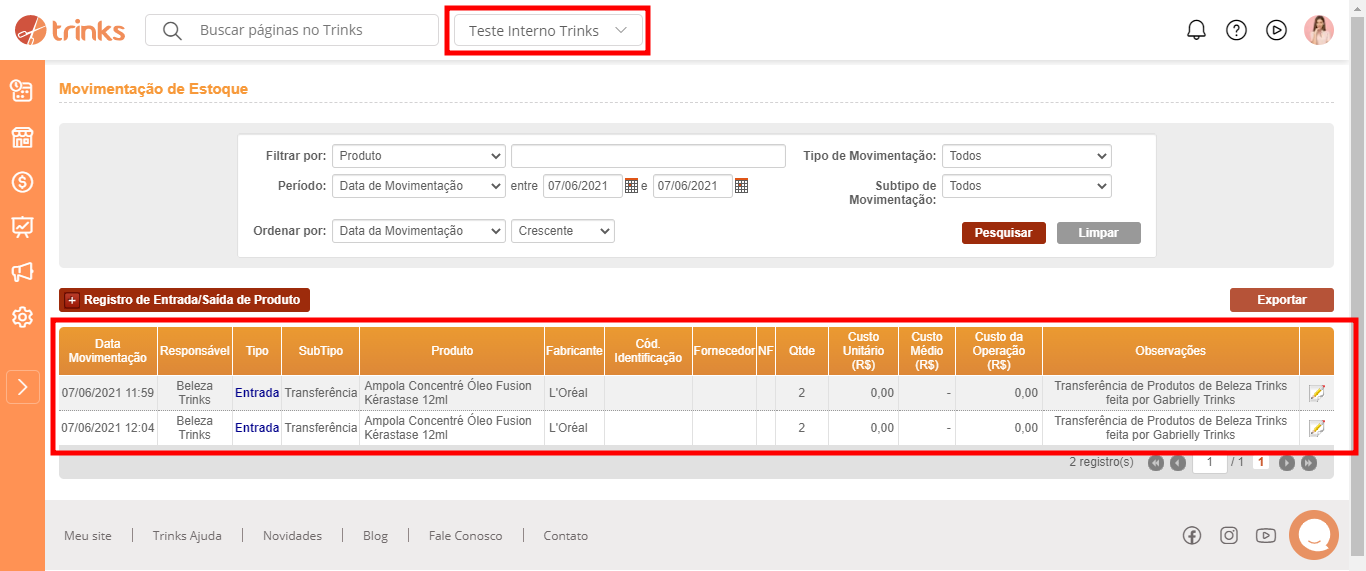
Task: Click the Pesquisar button
Action: [x=1003, y=233]
